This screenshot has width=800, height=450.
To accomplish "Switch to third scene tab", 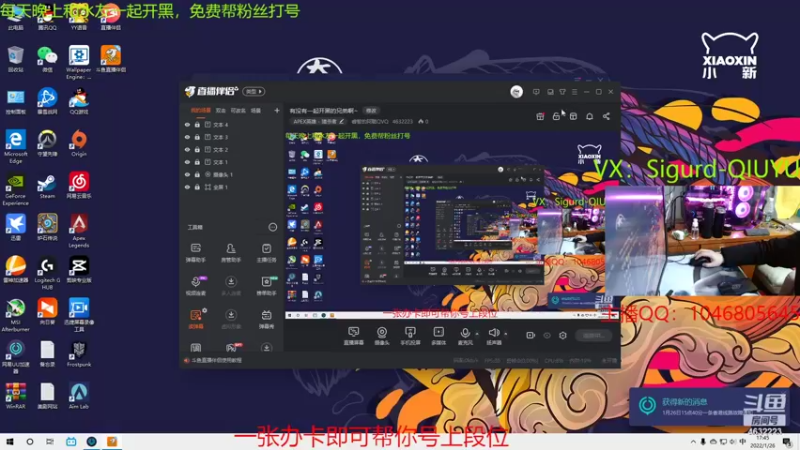I will pyautogui.click(x=238, y=110).
